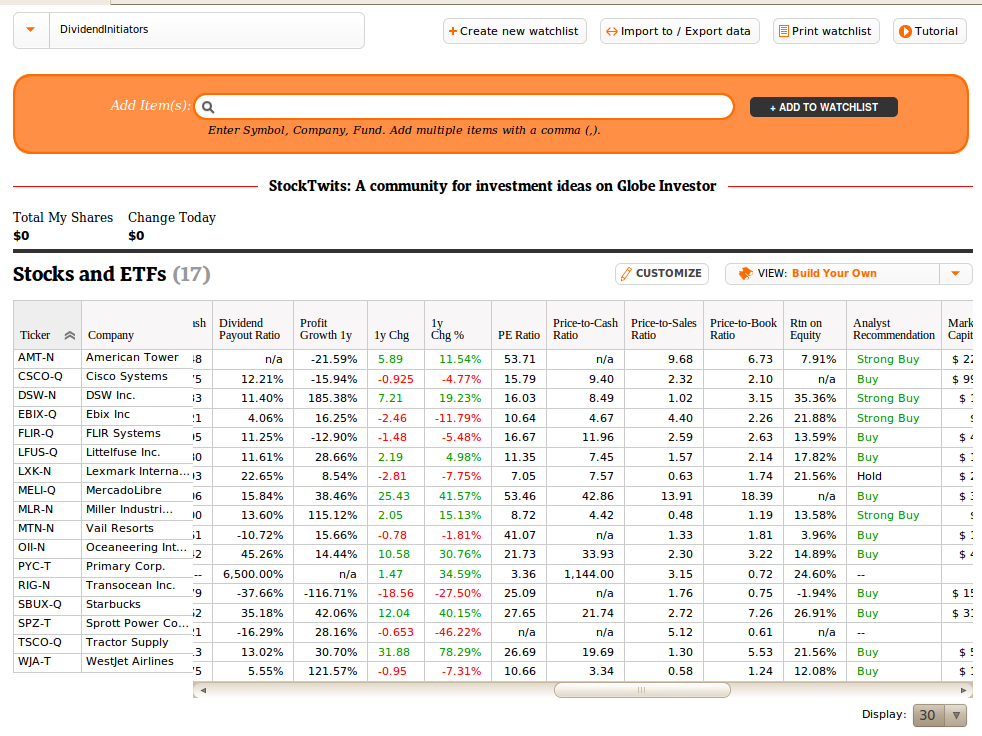Click the CUSTOMIZE button with pencil
This screenshot has width=982, height=736.
(661, 274)
